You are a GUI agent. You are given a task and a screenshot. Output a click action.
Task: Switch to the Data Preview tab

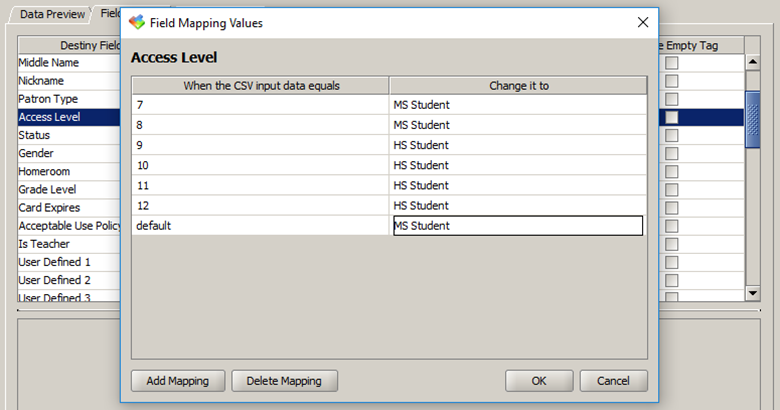(53, 14)
